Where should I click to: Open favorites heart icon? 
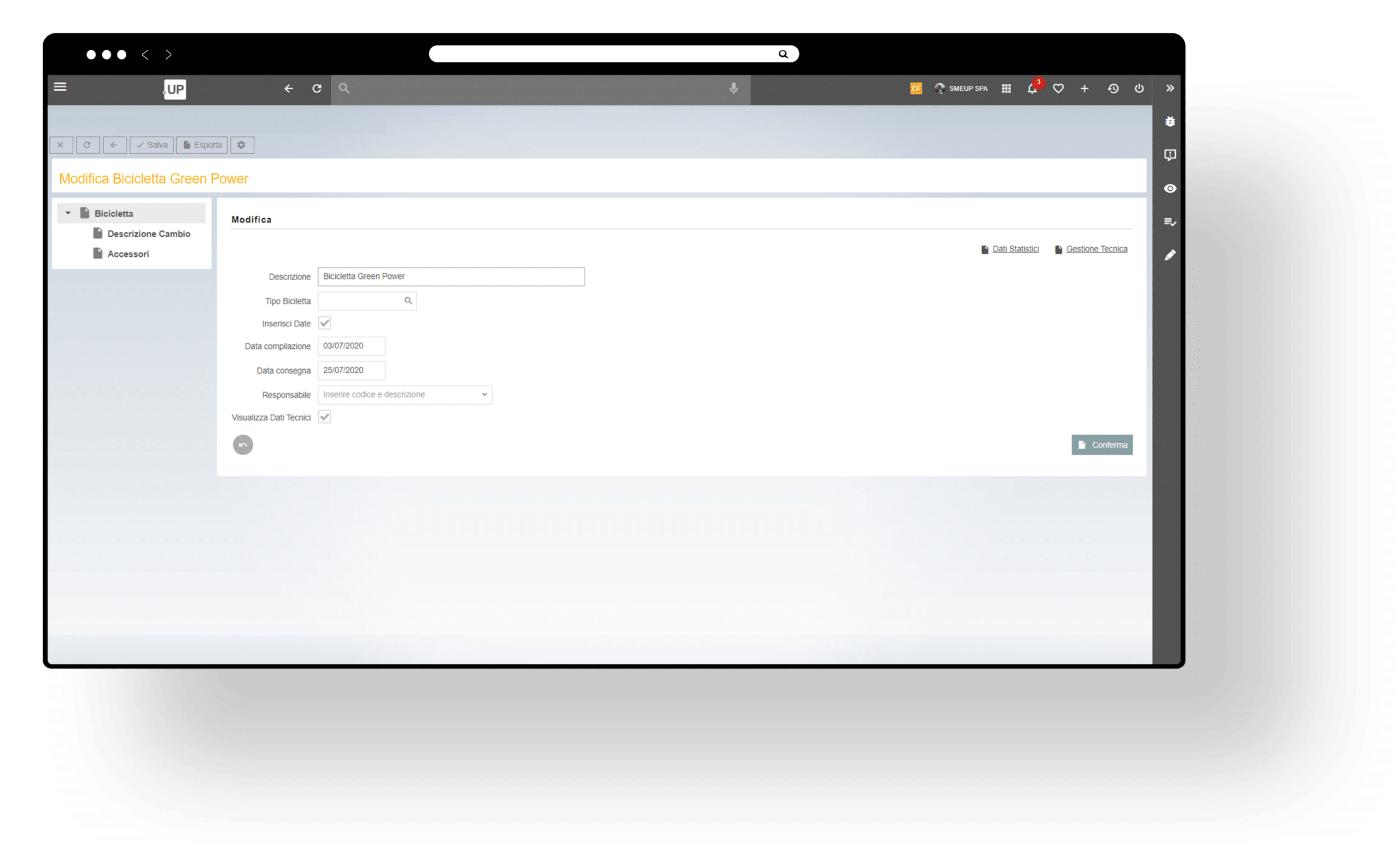click(1058, 89)
